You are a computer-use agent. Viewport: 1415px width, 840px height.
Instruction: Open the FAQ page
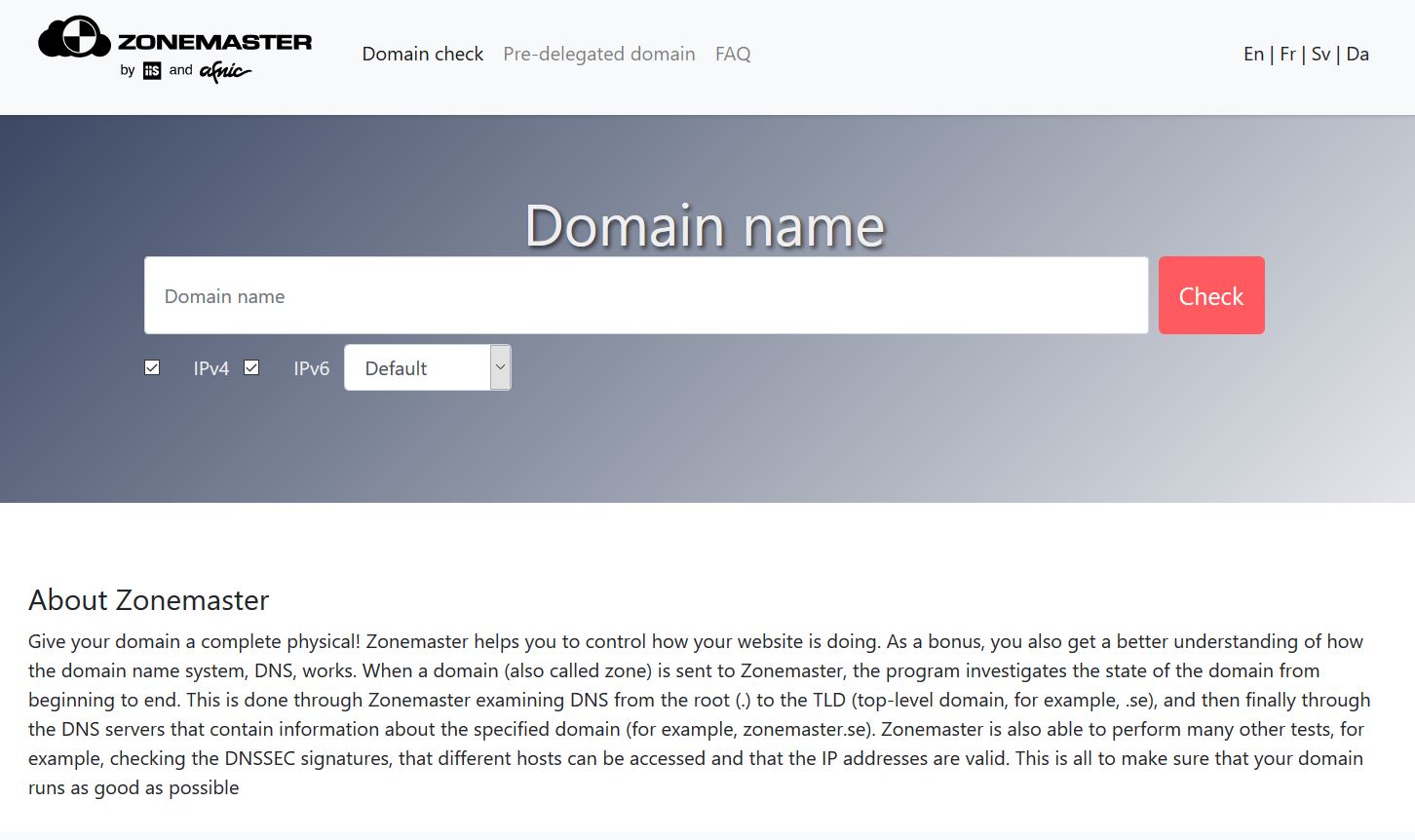[x=733, y=55]
